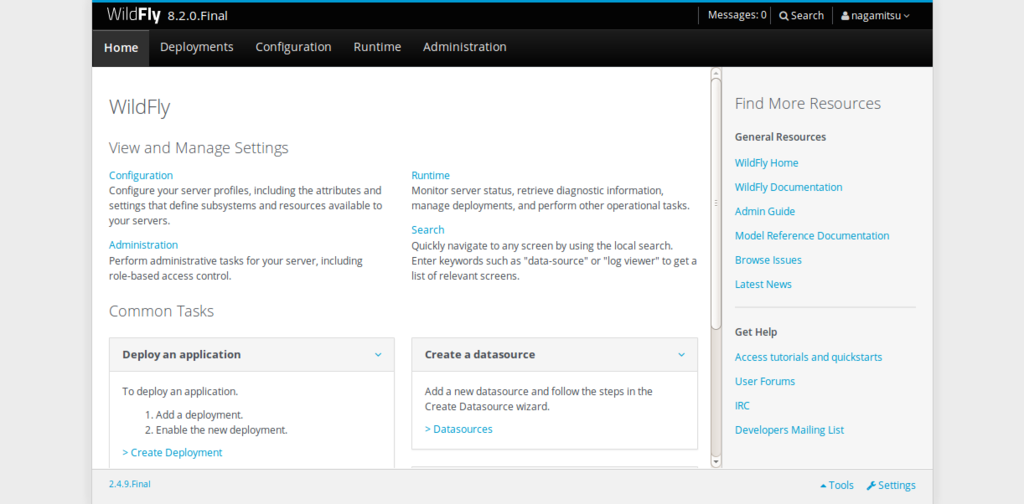Open Settings in the footer

click(x=891, y=485)
